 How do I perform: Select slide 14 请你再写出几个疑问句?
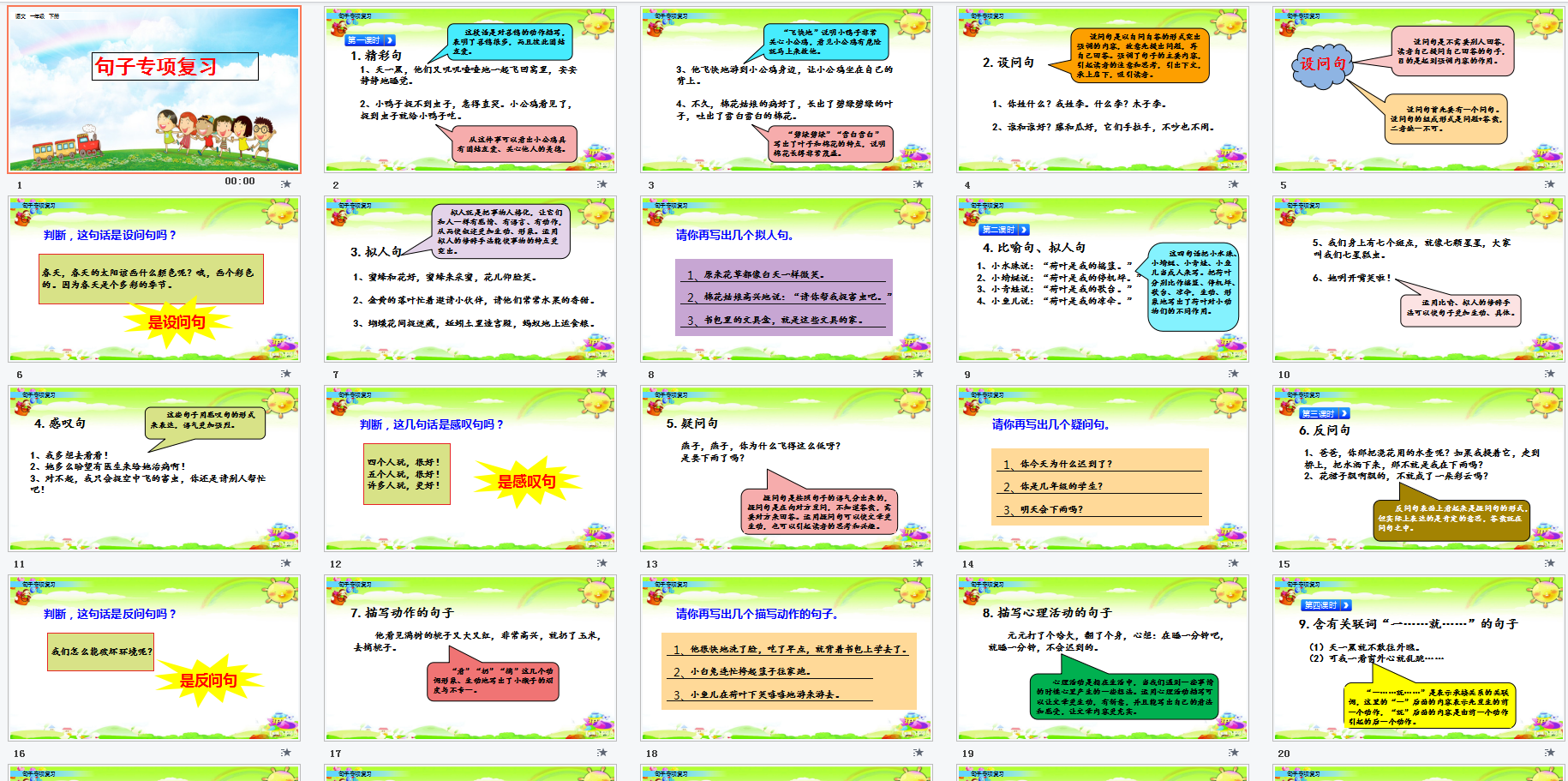[x=1103, y=468]
